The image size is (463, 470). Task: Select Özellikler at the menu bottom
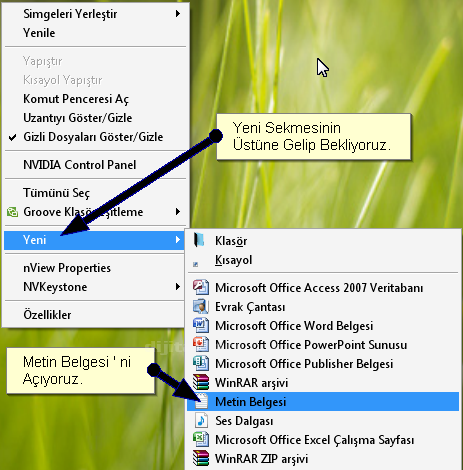47,315
